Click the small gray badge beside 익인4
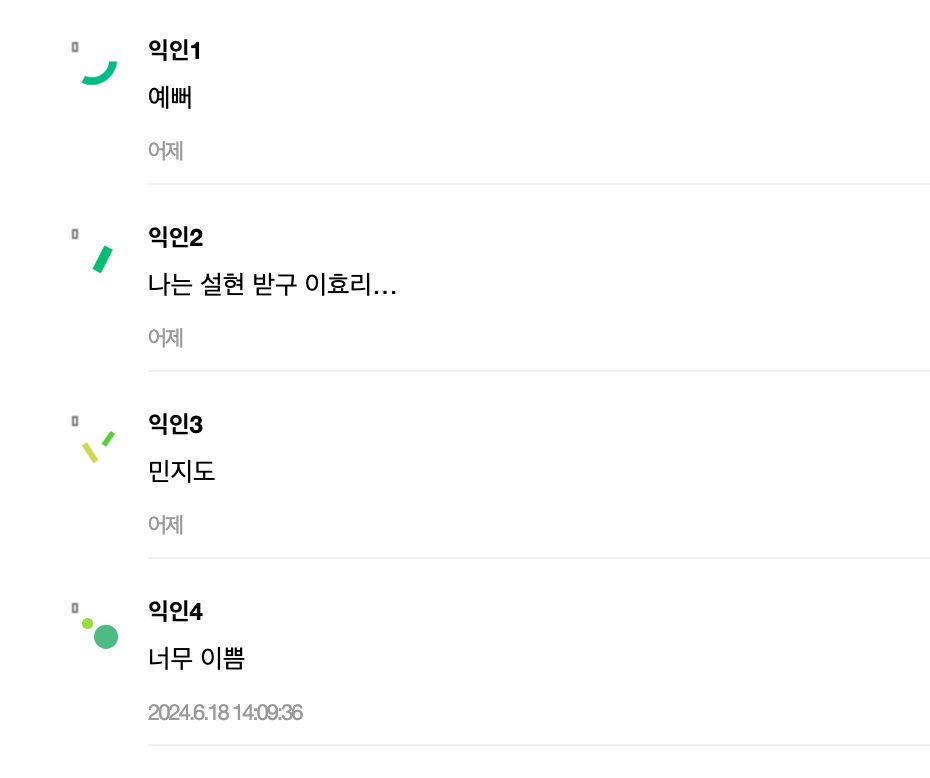930x778 pixels. tap(75, 607)
